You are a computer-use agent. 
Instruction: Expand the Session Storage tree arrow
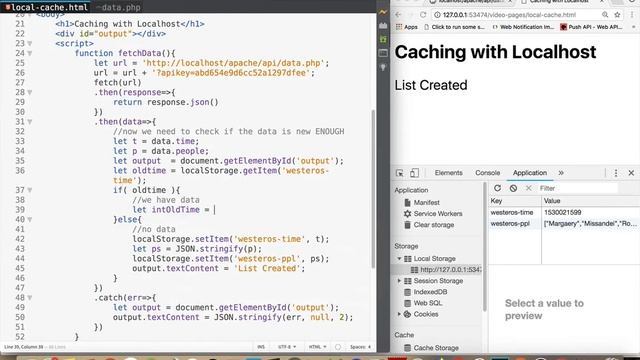click(399, 281)
